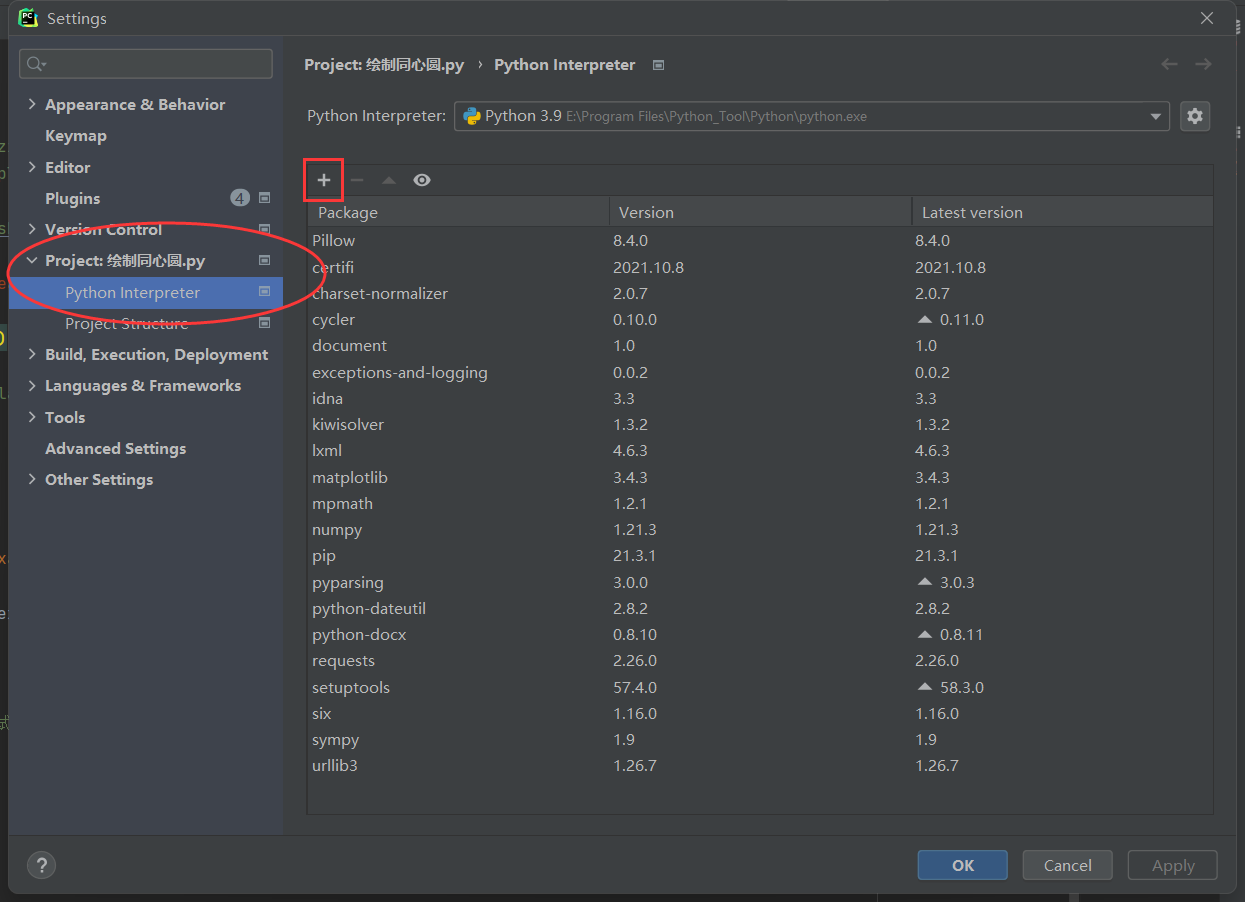
Task: Select the matplotlib package row
Action: 760,477
